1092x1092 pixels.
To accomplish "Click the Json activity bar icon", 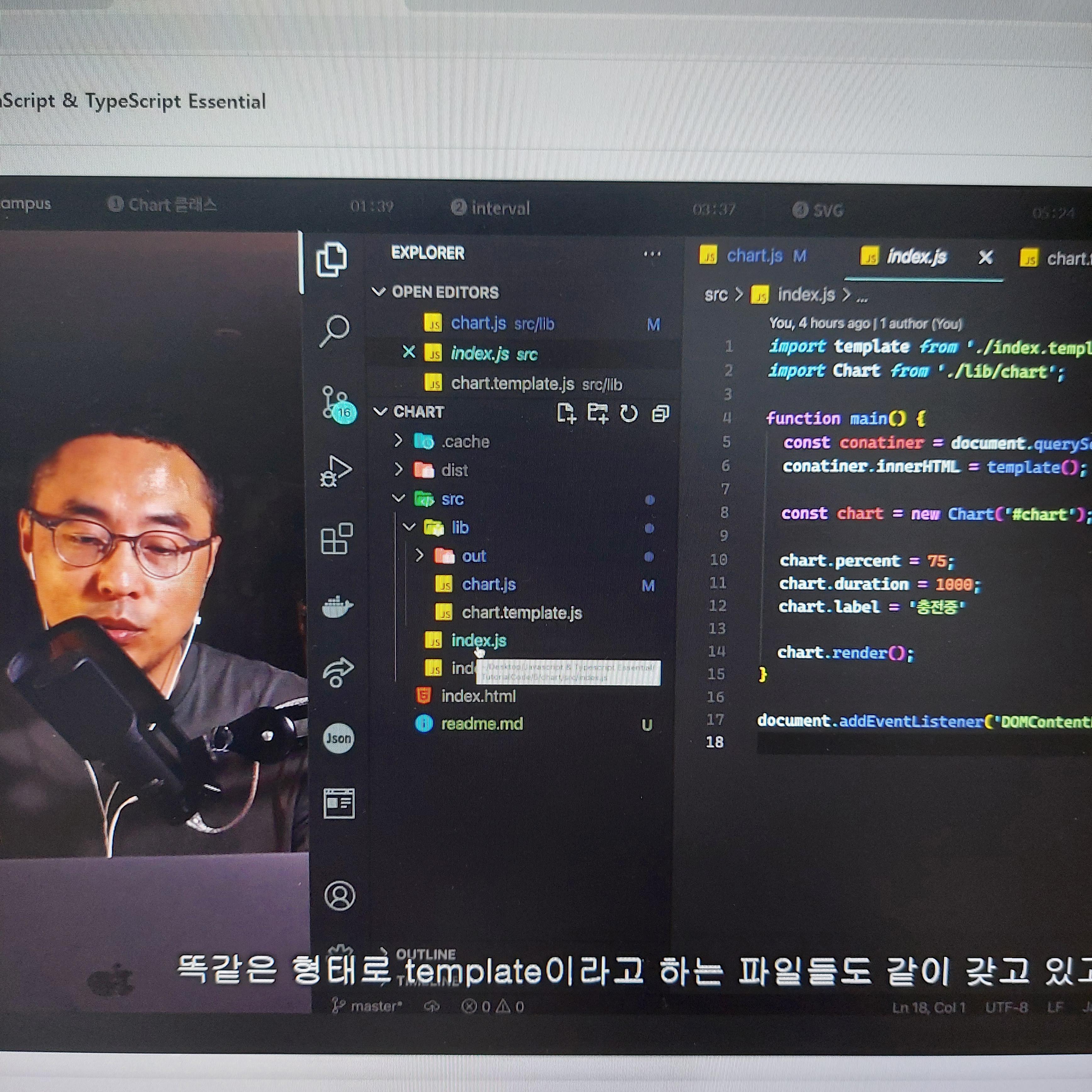I will [x=338, y=738].
